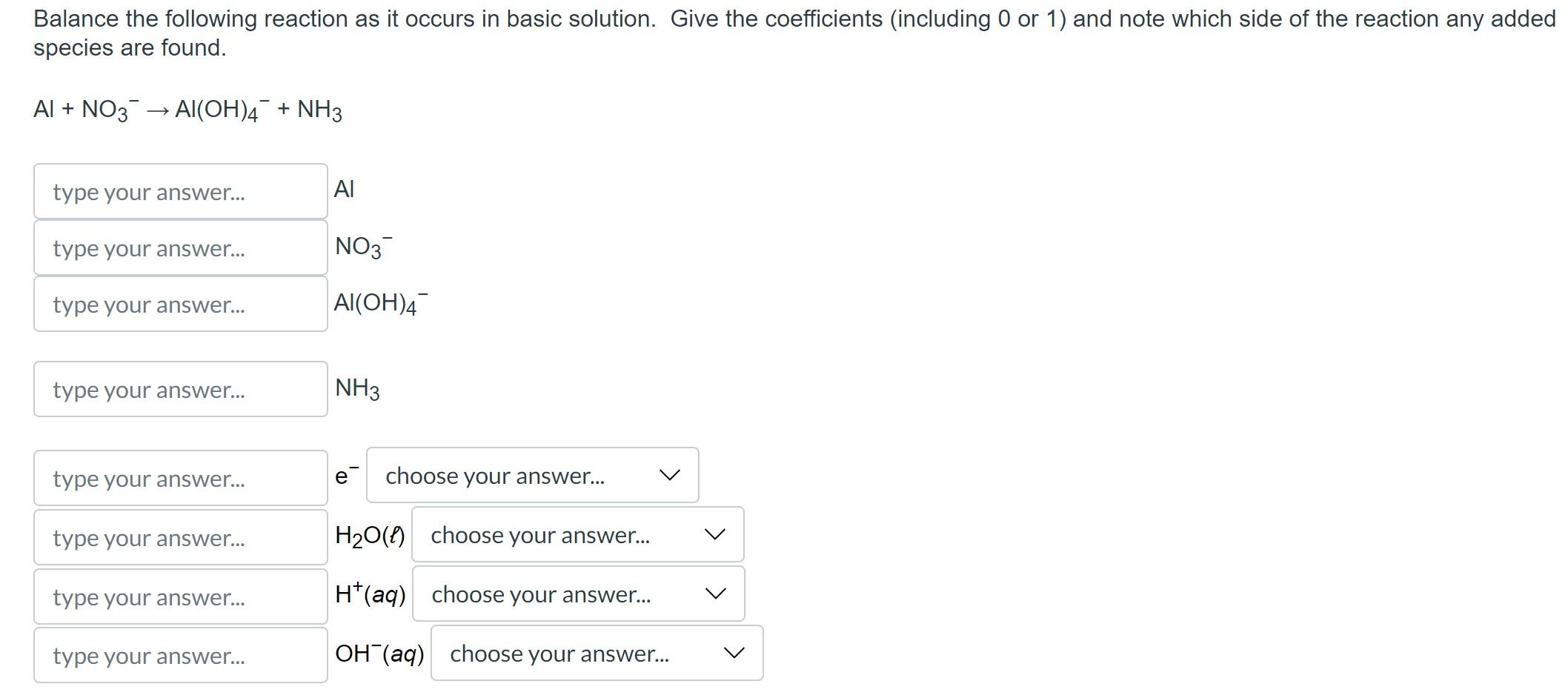Click the coefficient input field for H⁺(aq)
Image resolution: width=1568 pixels, height=698 pixels.
pyautogui.click(x=180, y=596)
